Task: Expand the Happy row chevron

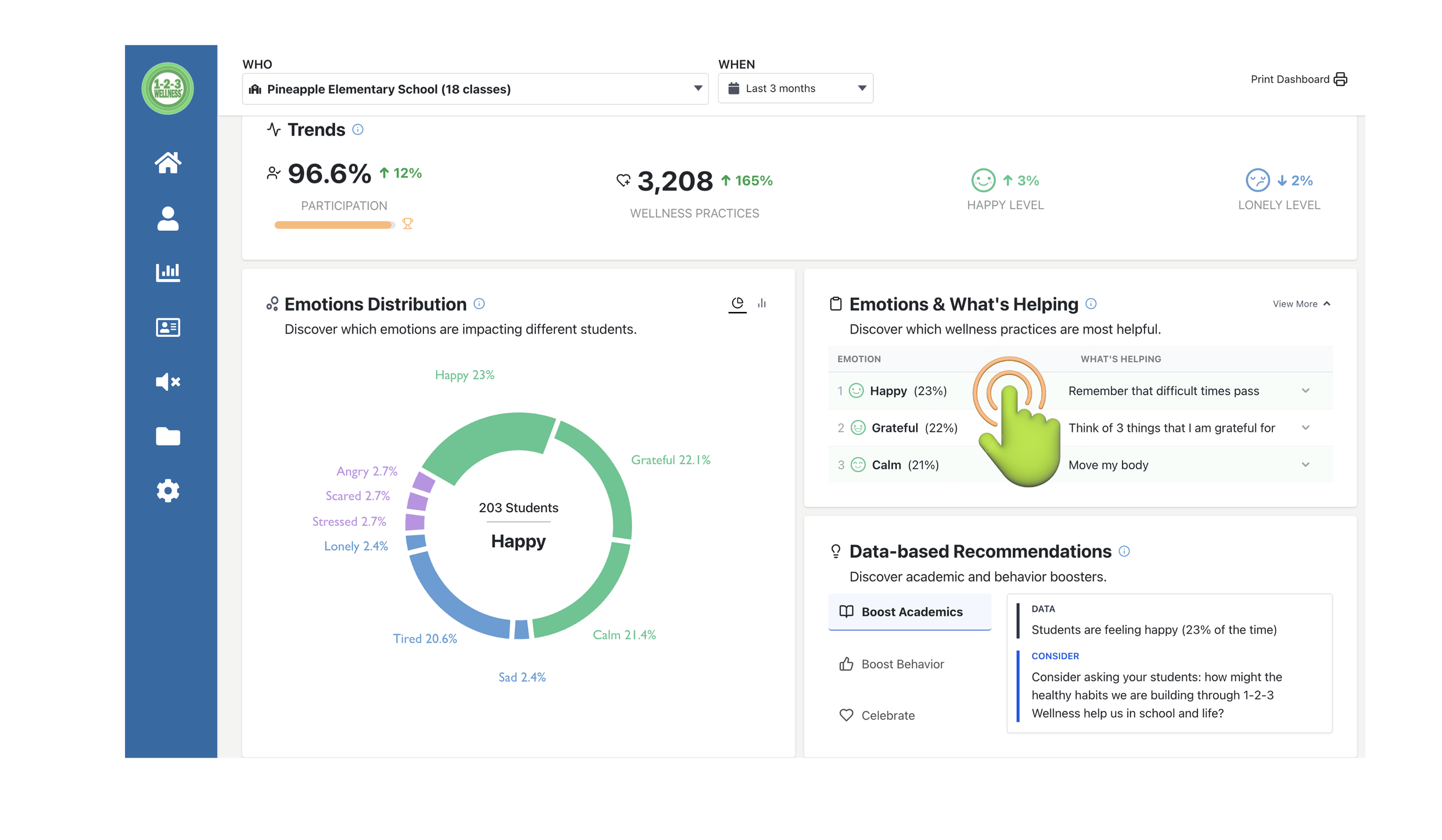Action: (x=1305, y=390)
